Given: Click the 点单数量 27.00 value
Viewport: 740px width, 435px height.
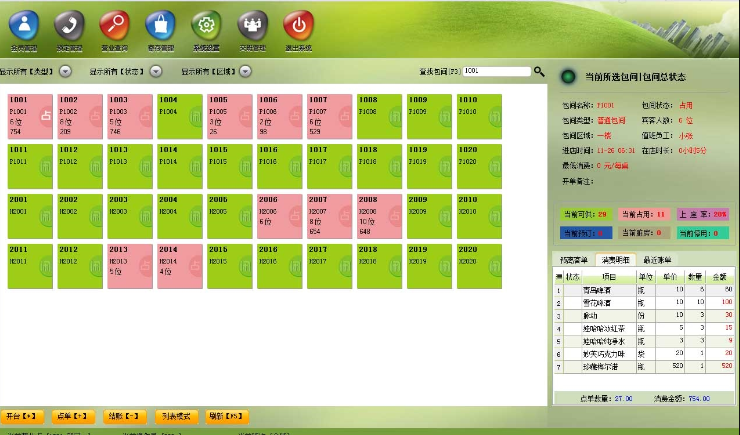Looking at the screenshot, I should (623, 399).
